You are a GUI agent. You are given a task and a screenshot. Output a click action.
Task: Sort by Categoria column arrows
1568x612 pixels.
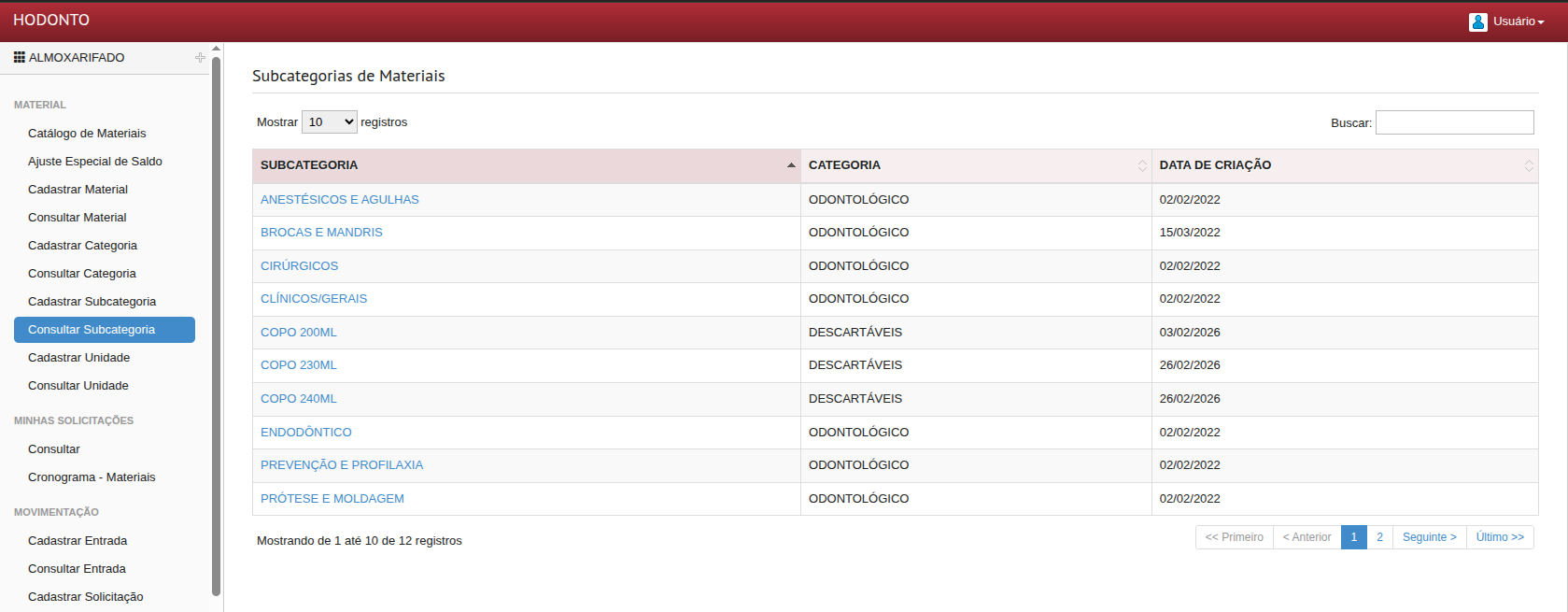[1141, 165]
